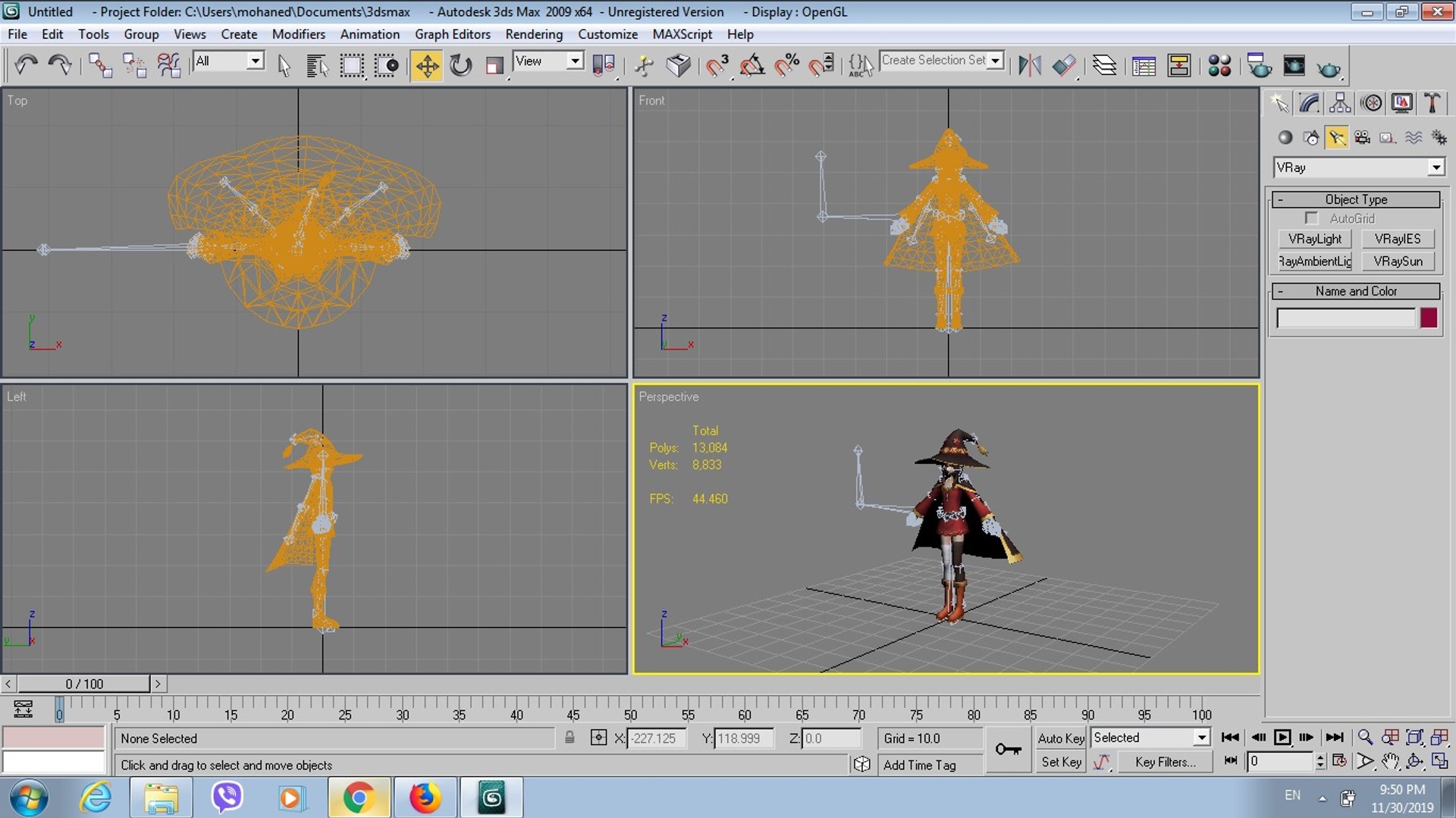The image size is (1456, 818).
Task: Open the Graph Editors menu
Action: (x=452, y=34)
